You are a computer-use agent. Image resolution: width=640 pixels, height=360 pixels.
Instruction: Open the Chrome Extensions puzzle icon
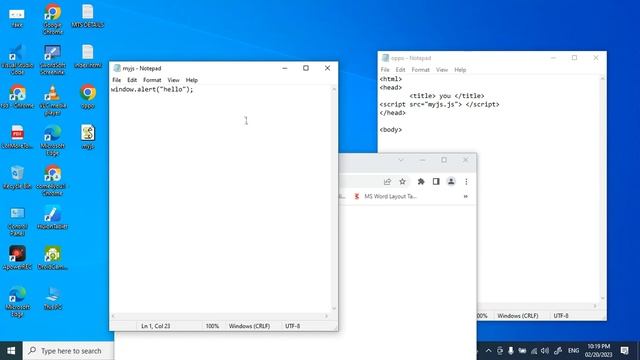(421, 182)
